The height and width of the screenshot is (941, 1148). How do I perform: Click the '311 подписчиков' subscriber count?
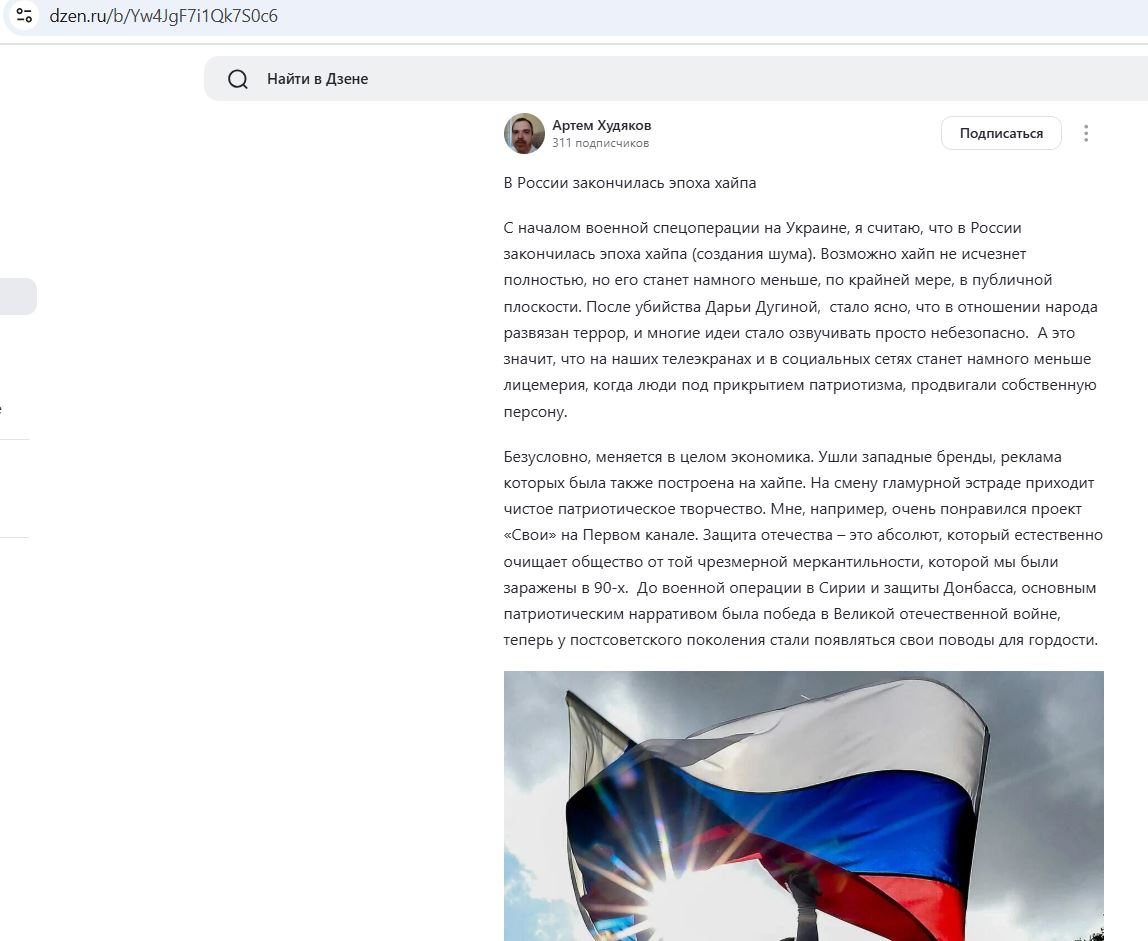600,143
